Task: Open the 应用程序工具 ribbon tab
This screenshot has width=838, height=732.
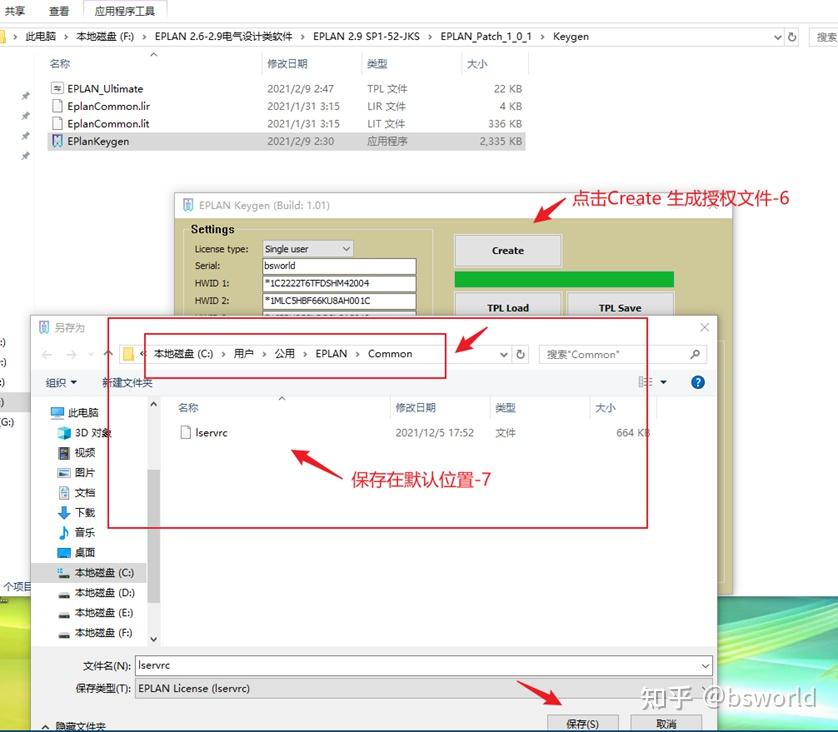Action: pyautogui.click(x=125, y=11)
